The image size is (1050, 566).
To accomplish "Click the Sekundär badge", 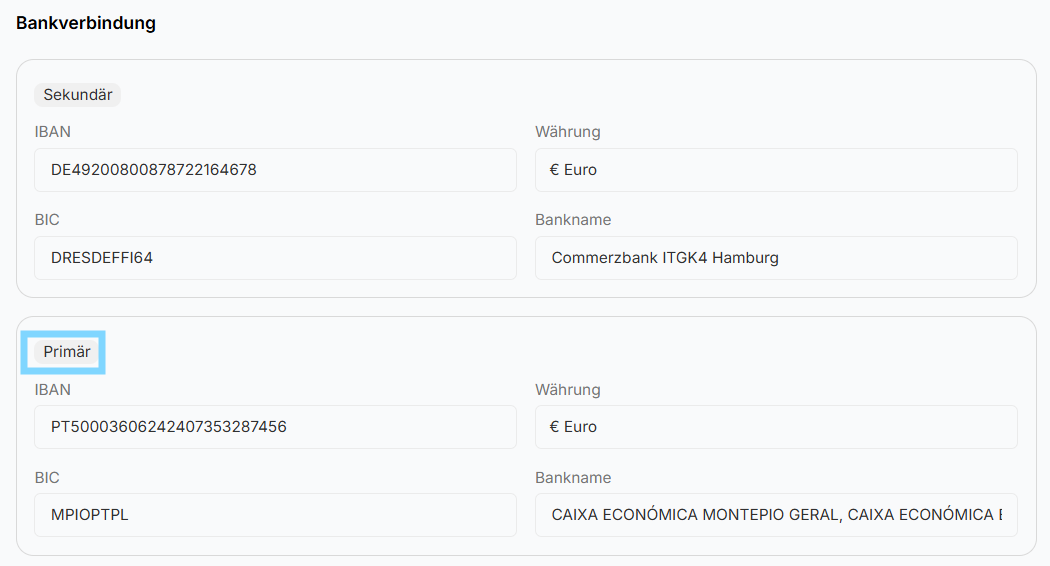I will click(x=77, y=95).
